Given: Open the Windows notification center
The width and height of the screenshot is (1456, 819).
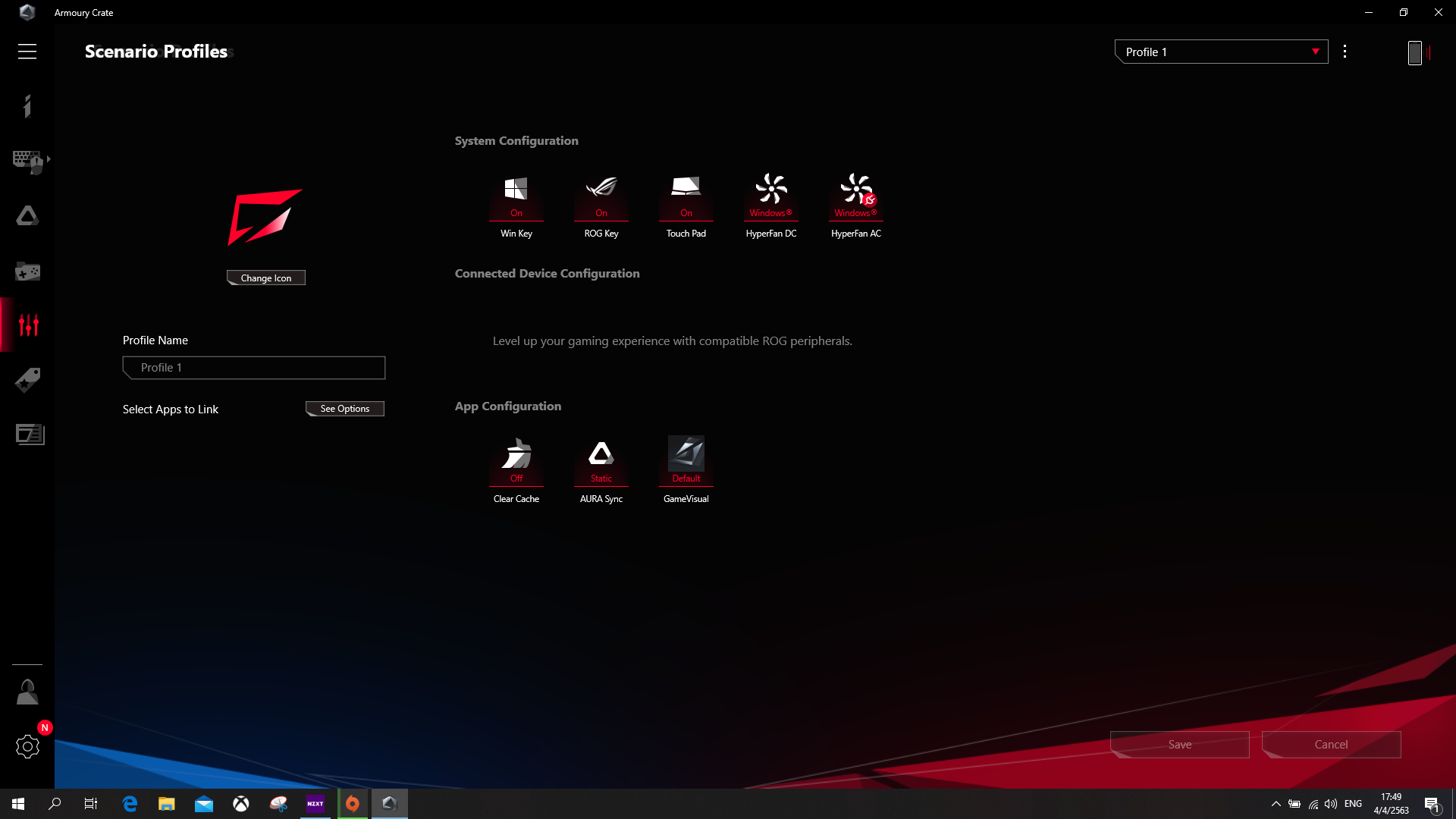Looking at the screenshot, I should [1432, 805].
